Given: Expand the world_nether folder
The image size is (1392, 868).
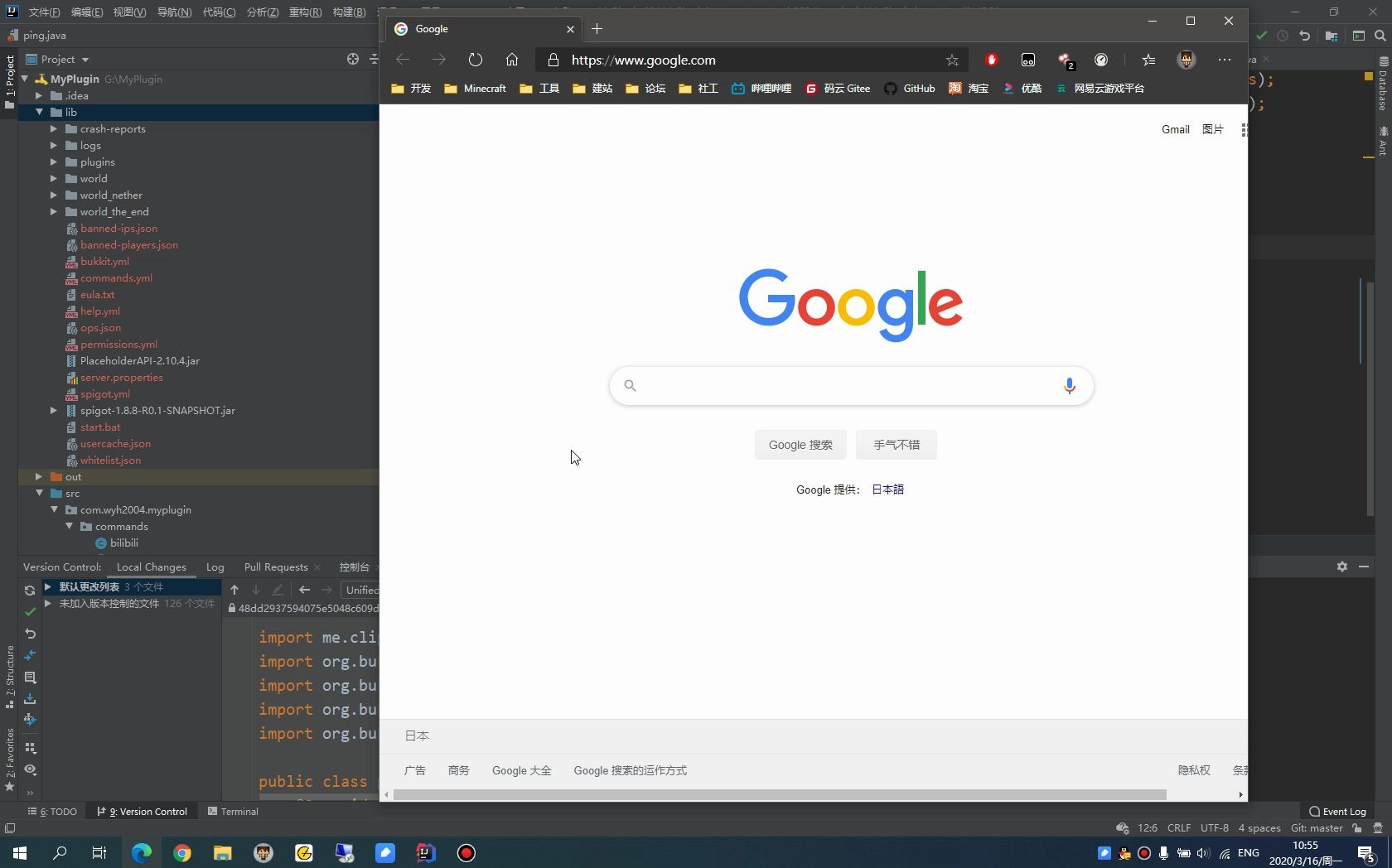Looking at the screenshot, I should click(54, 195).
